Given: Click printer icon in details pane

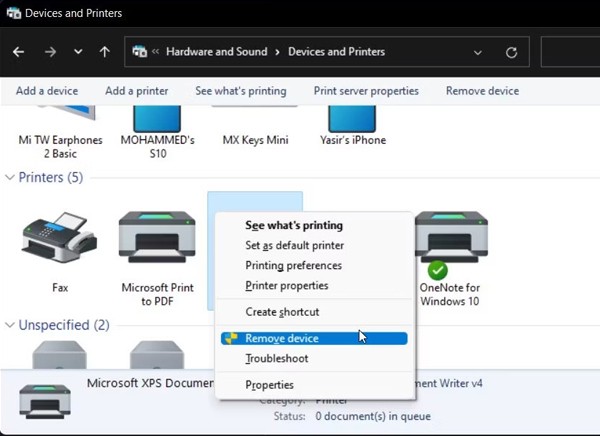Looking at the screenshot, I should 45,402.
